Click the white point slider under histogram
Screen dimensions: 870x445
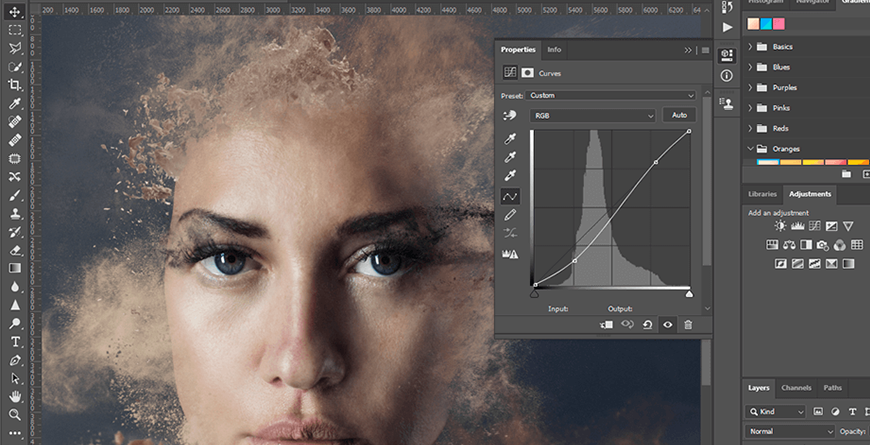(x=689, y=292)
